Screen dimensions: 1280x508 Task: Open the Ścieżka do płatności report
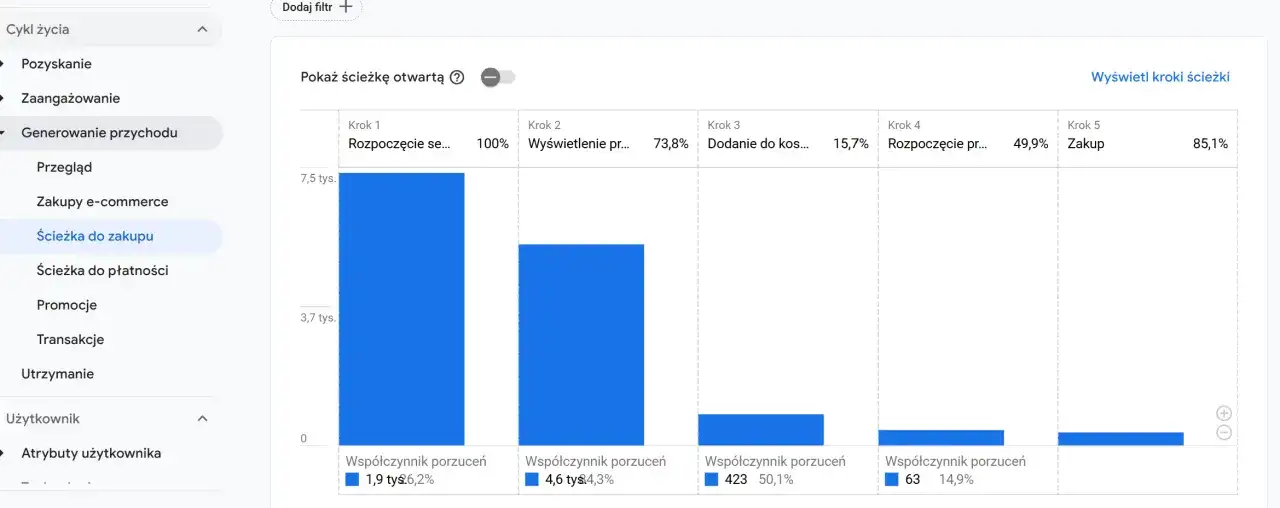102,271
